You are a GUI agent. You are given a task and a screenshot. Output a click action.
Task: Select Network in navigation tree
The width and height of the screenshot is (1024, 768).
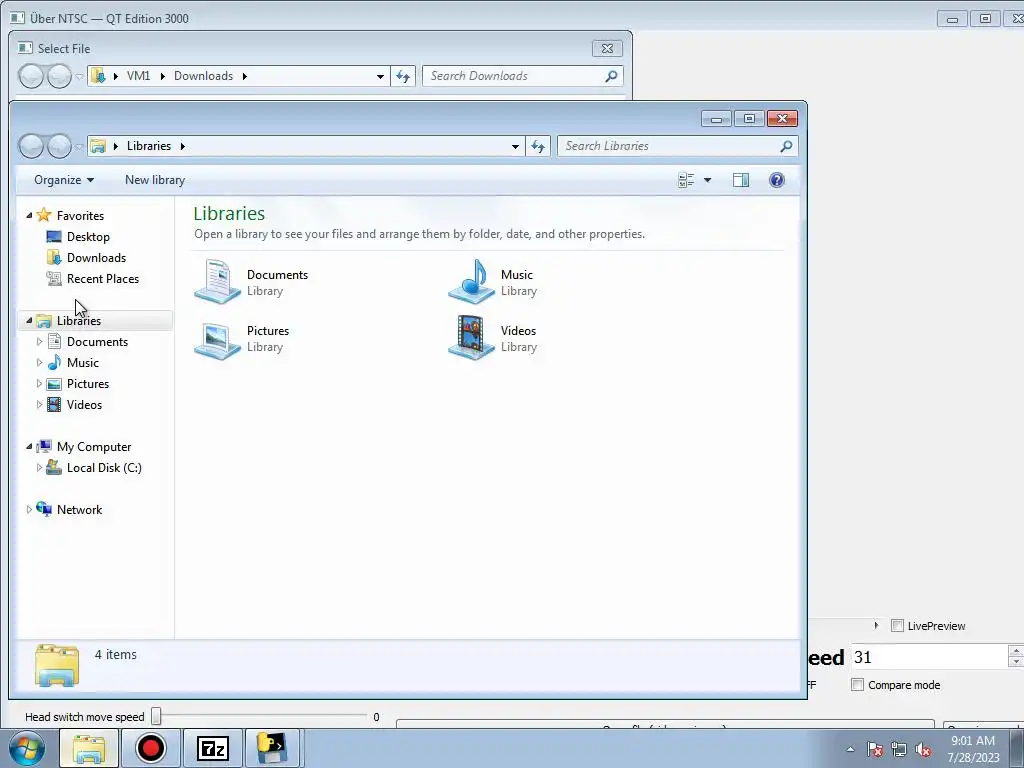pyautogui.click(x=79, y=509)
